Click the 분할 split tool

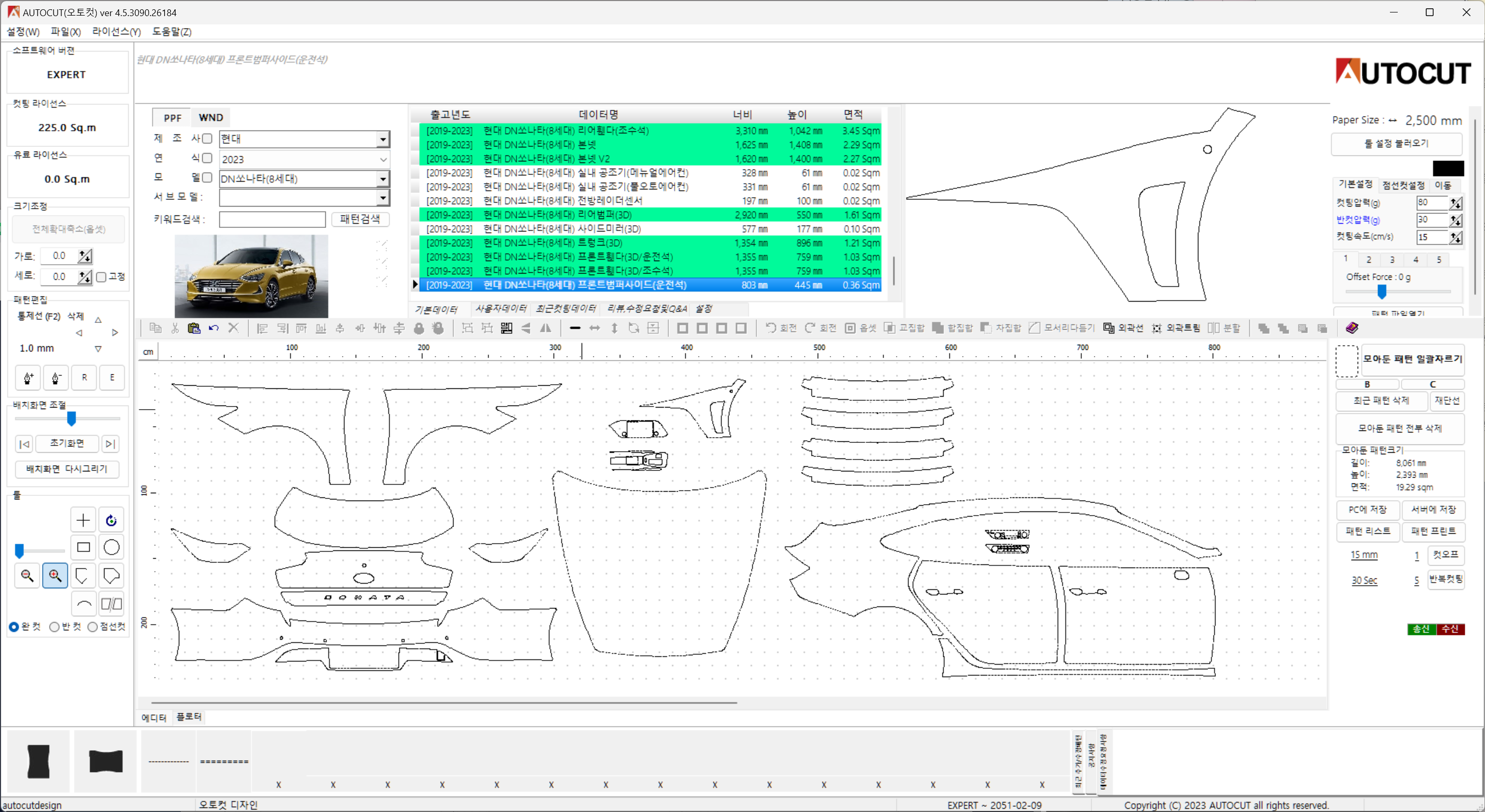(1224, 328)
